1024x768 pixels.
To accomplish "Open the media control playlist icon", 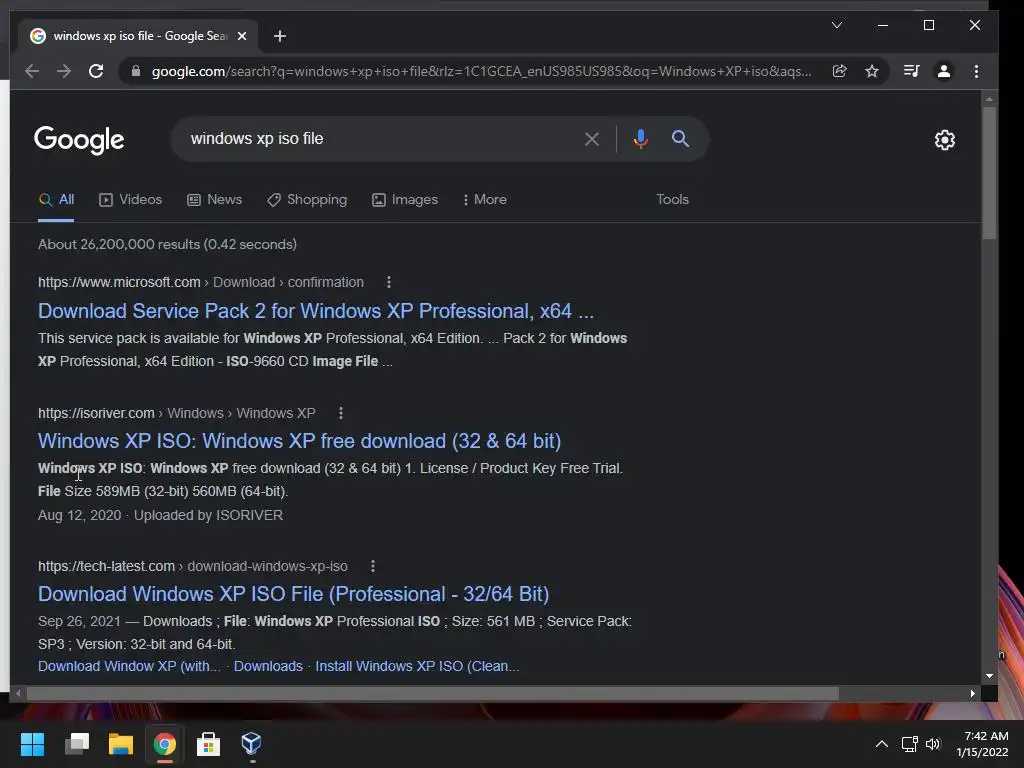I will click(x=912, y=71).
